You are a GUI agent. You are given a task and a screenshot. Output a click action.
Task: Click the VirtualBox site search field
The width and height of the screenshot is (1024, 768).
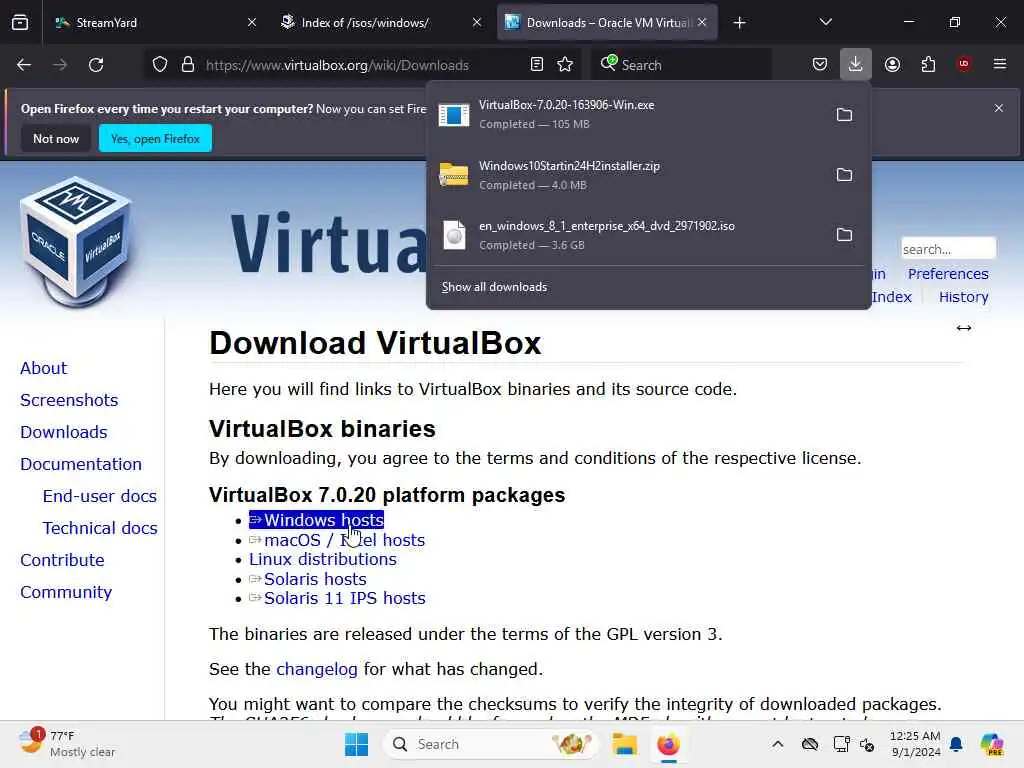[948, 249]
